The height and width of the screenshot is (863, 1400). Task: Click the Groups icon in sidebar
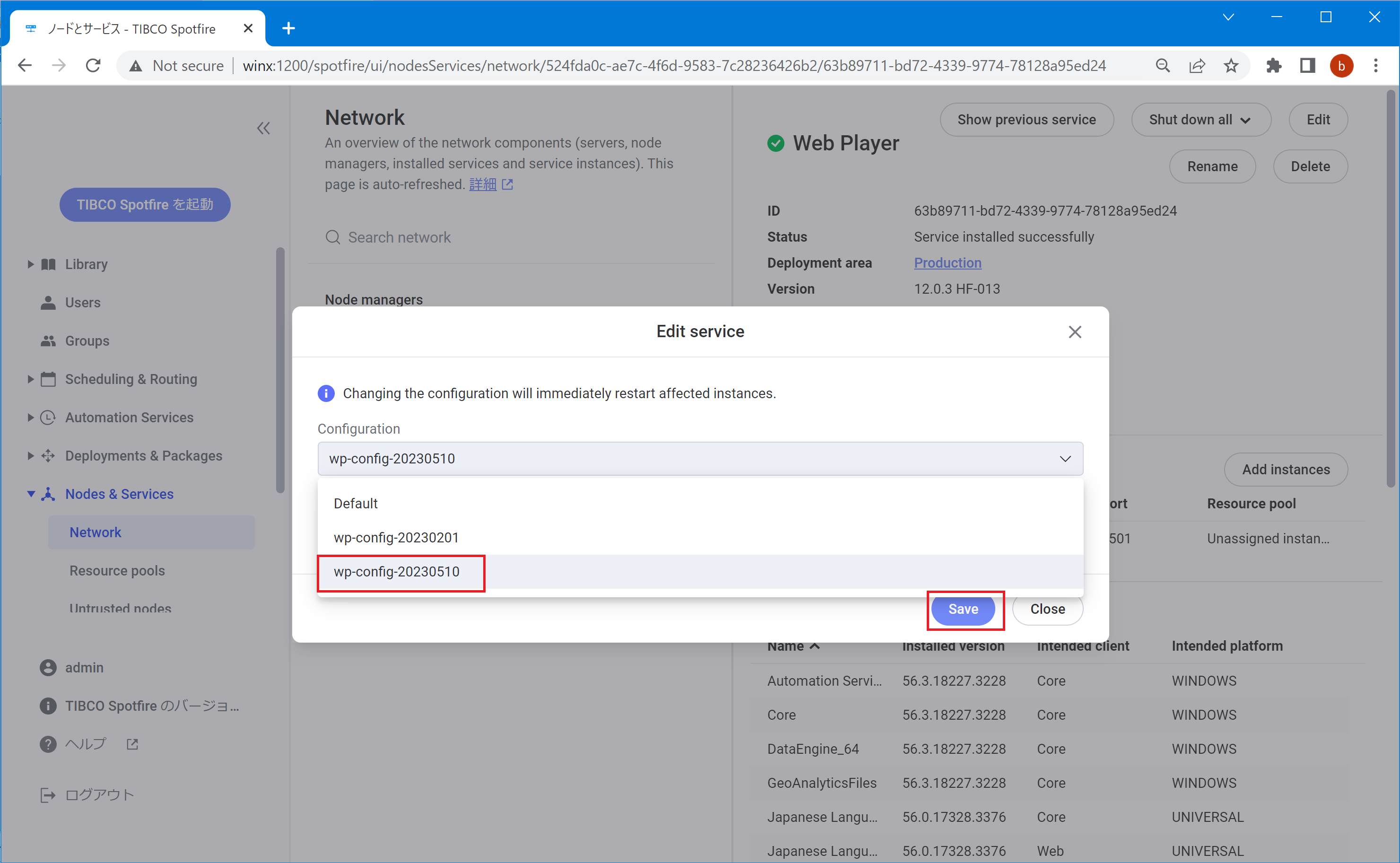pos(49,341)
